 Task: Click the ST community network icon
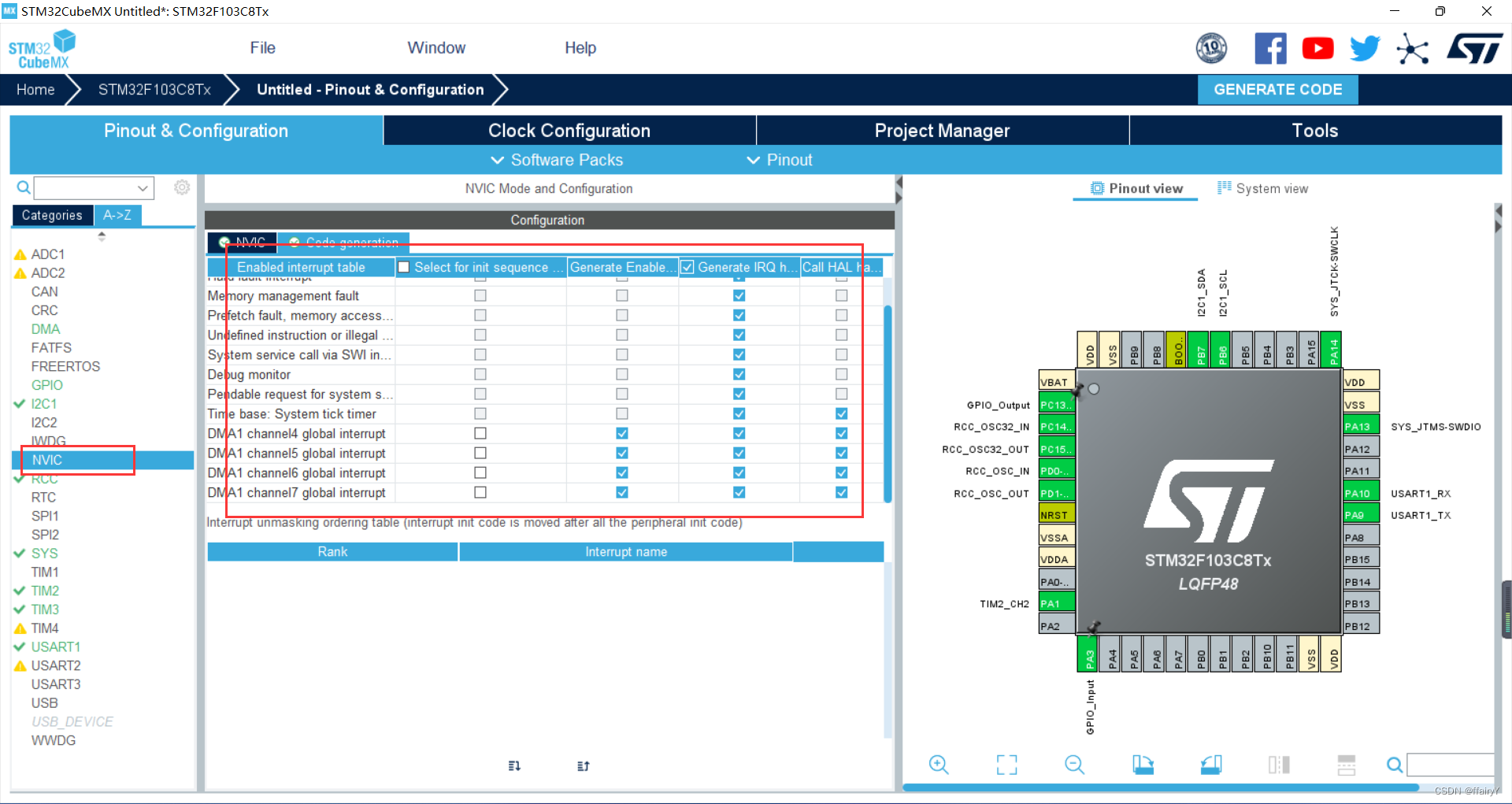[1413, 49]
